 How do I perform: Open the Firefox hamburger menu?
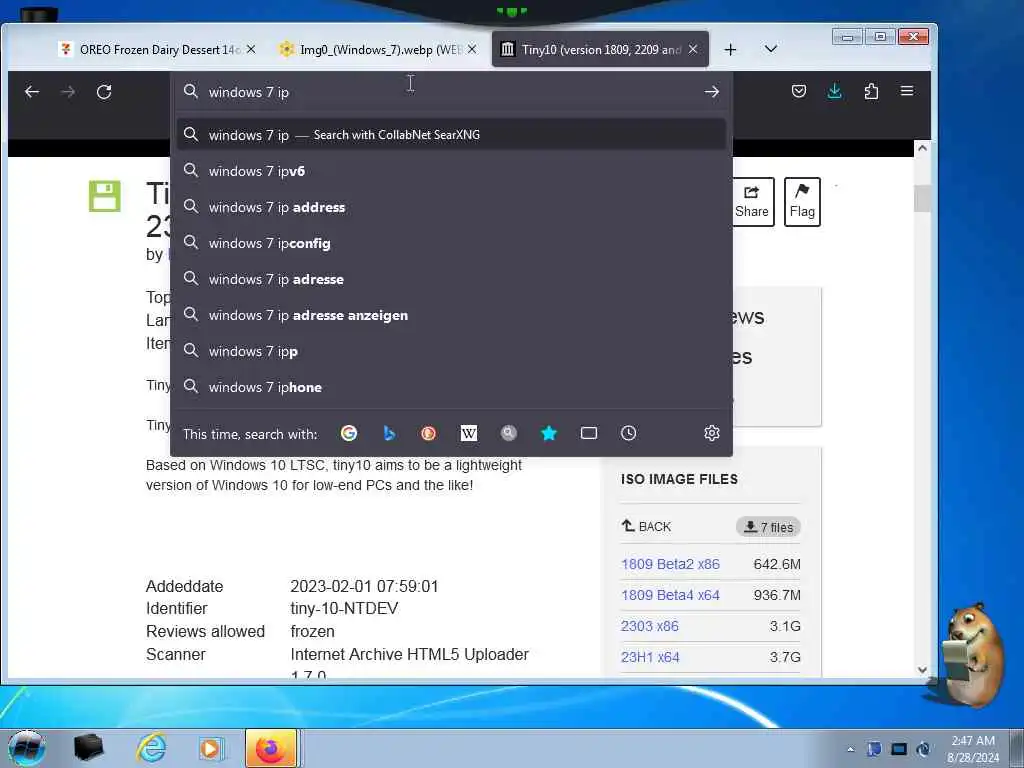(907, 91)
